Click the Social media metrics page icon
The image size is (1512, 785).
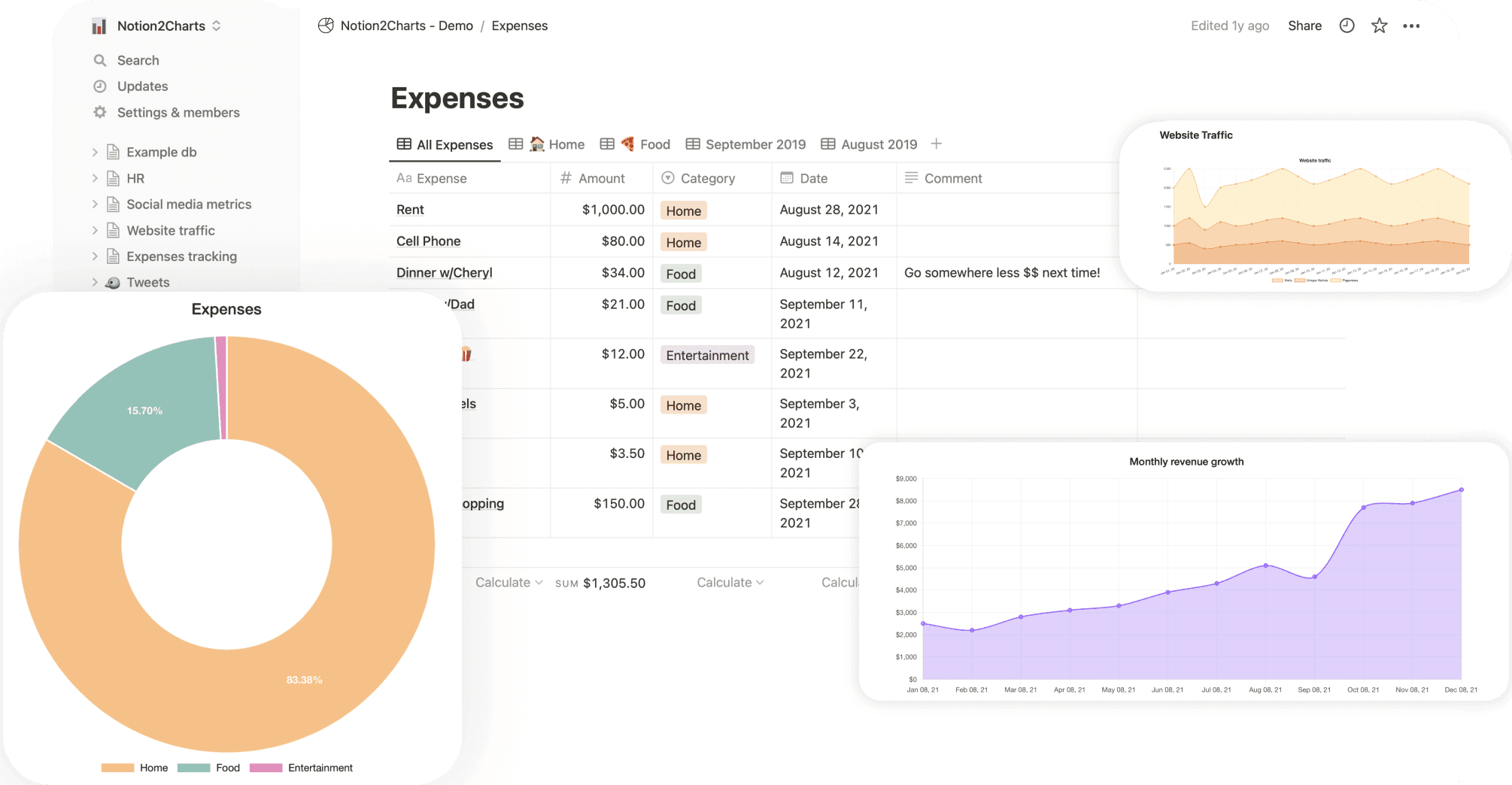click(x=113, y=204)
